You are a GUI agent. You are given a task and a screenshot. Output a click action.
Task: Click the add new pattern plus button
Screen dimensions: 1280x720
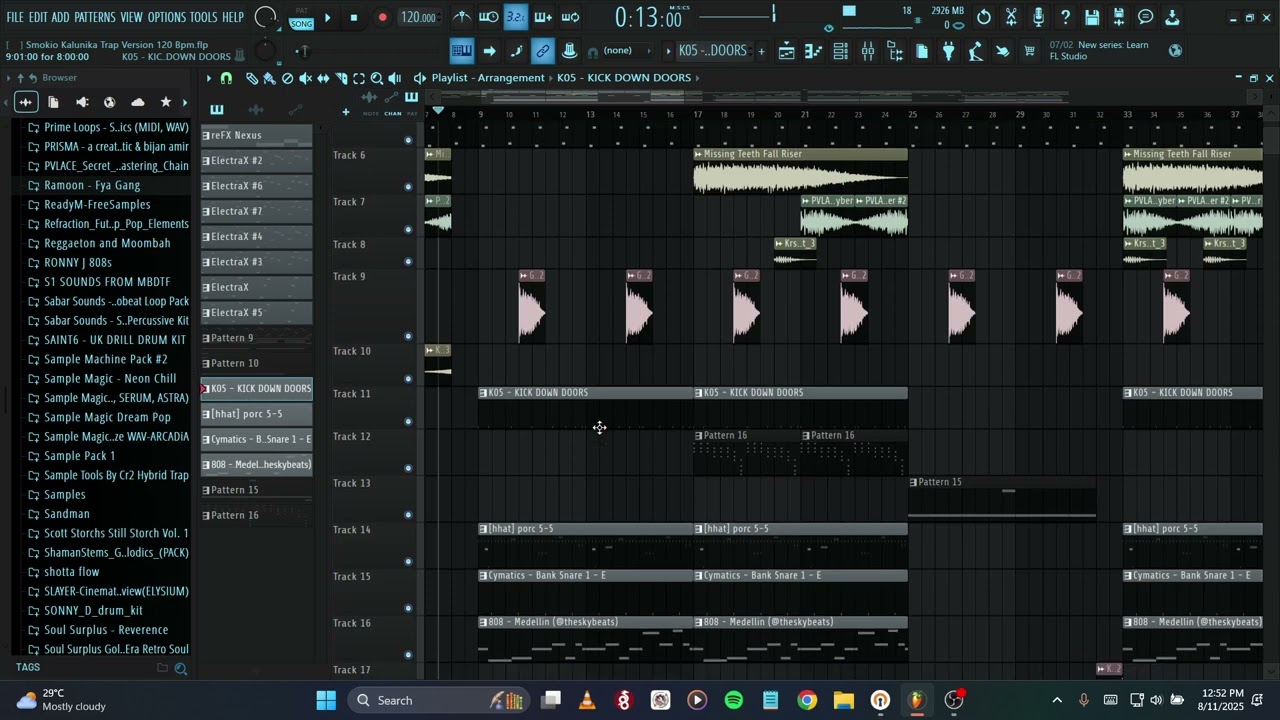pos(761,51)
